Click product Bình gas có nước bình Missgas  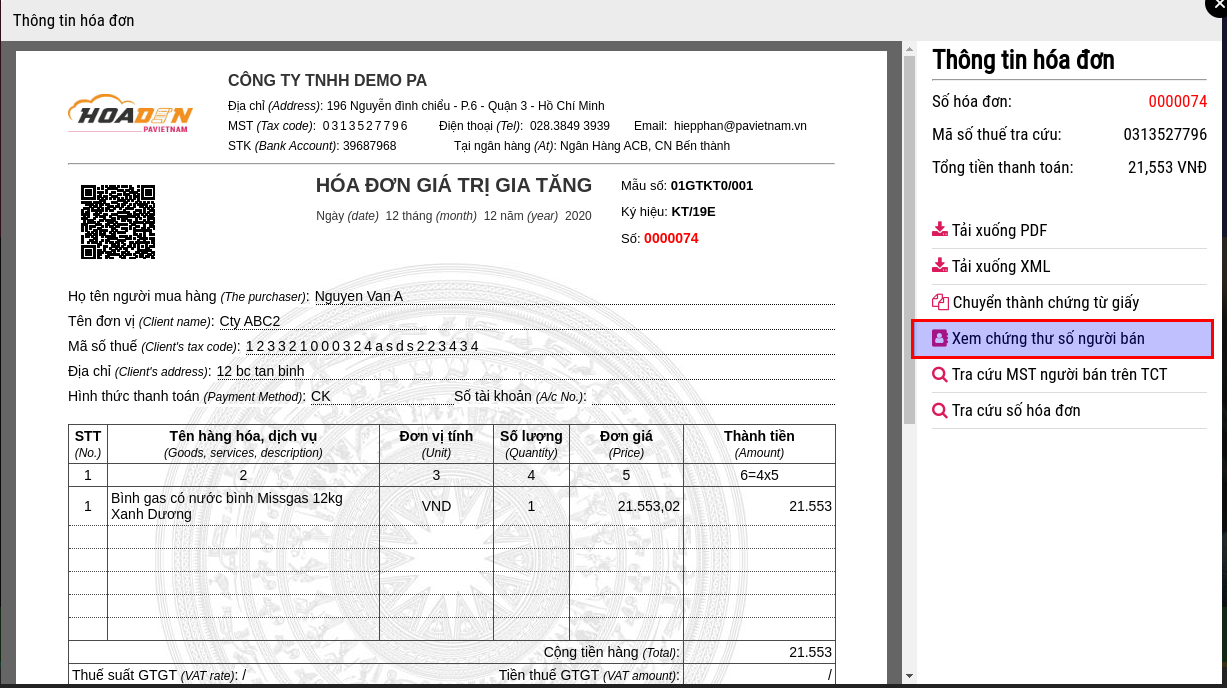pyautogui.click(x=227, y=506)
